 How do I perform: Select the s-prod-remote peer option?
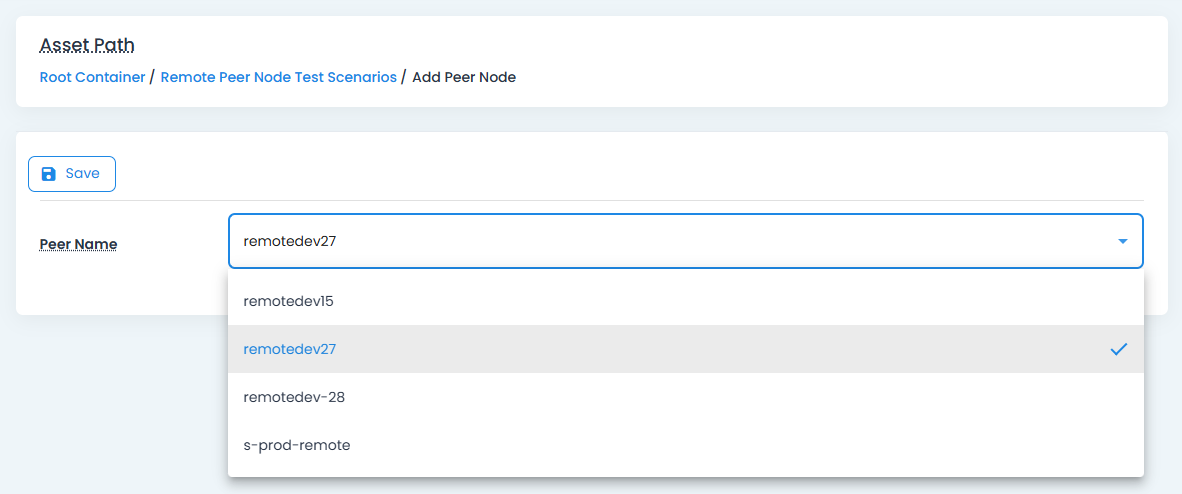click(297, 445)
